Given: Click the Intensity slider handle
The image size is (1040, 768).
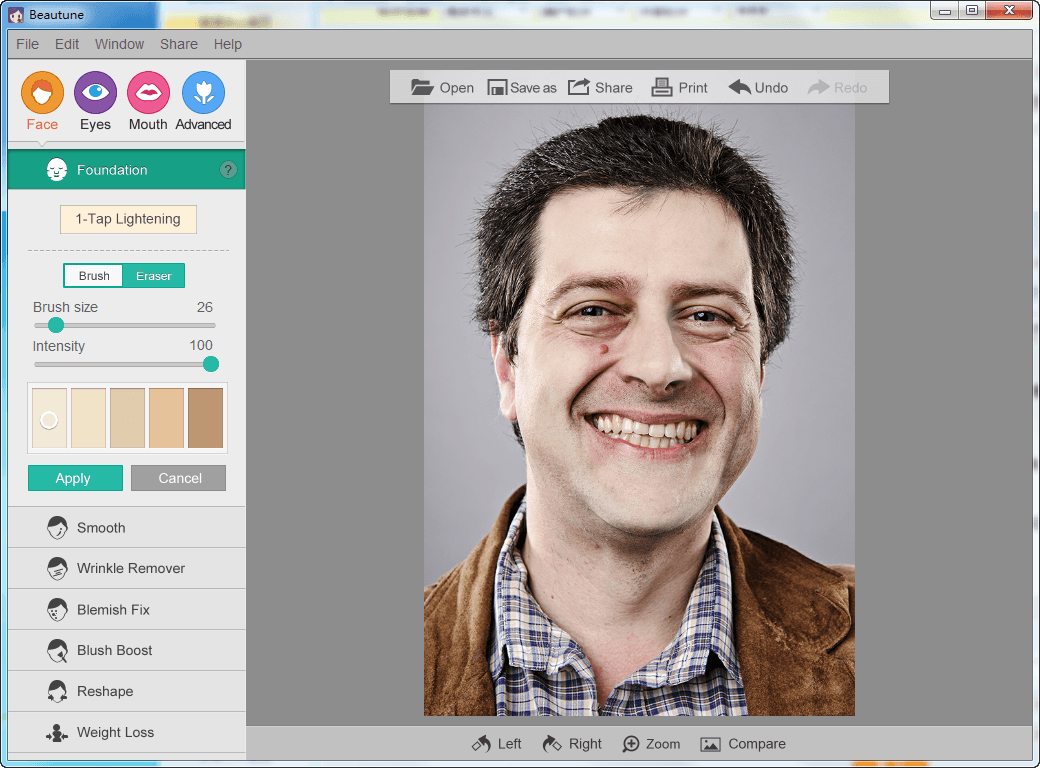Looking at the screenshot, I should (x=211, y=364).
